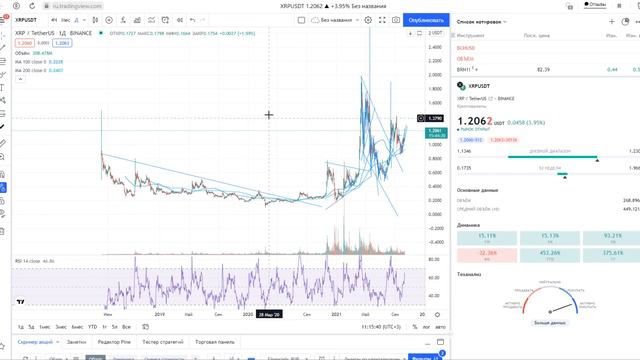Click the red sell price 1.2060 button

tap(24, 43)
